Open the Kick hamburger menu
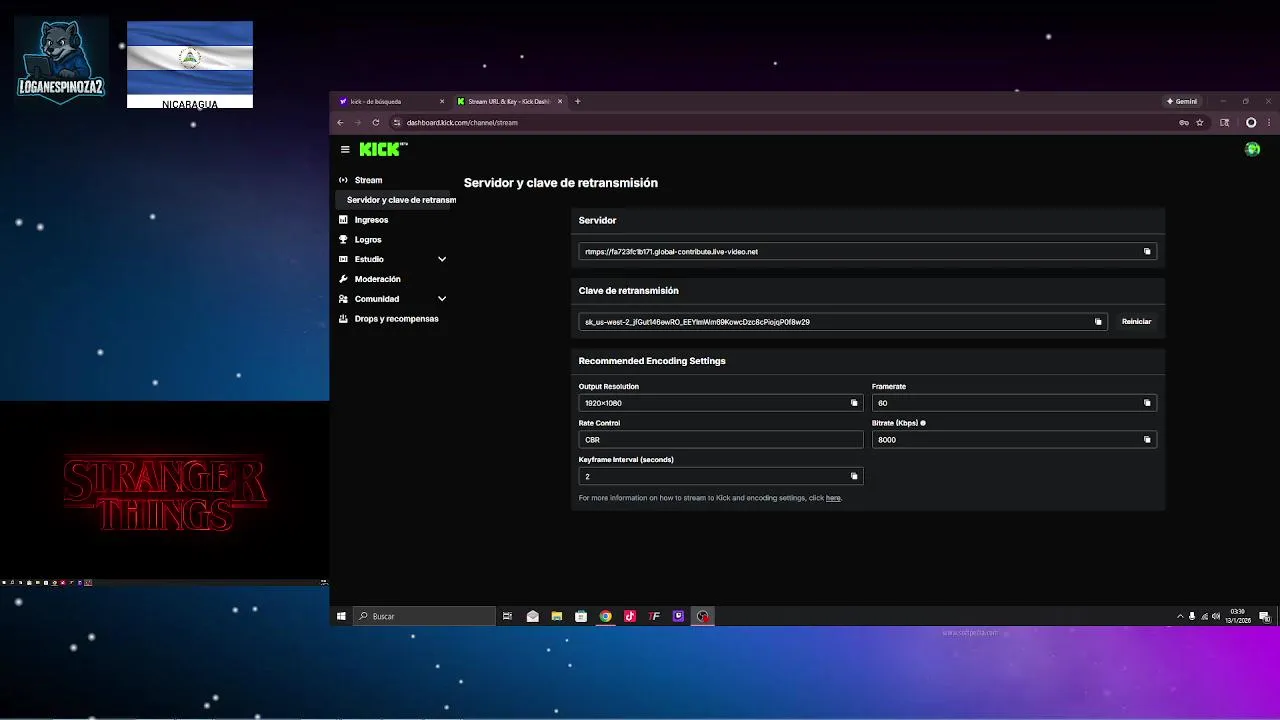 pos(345,149)
